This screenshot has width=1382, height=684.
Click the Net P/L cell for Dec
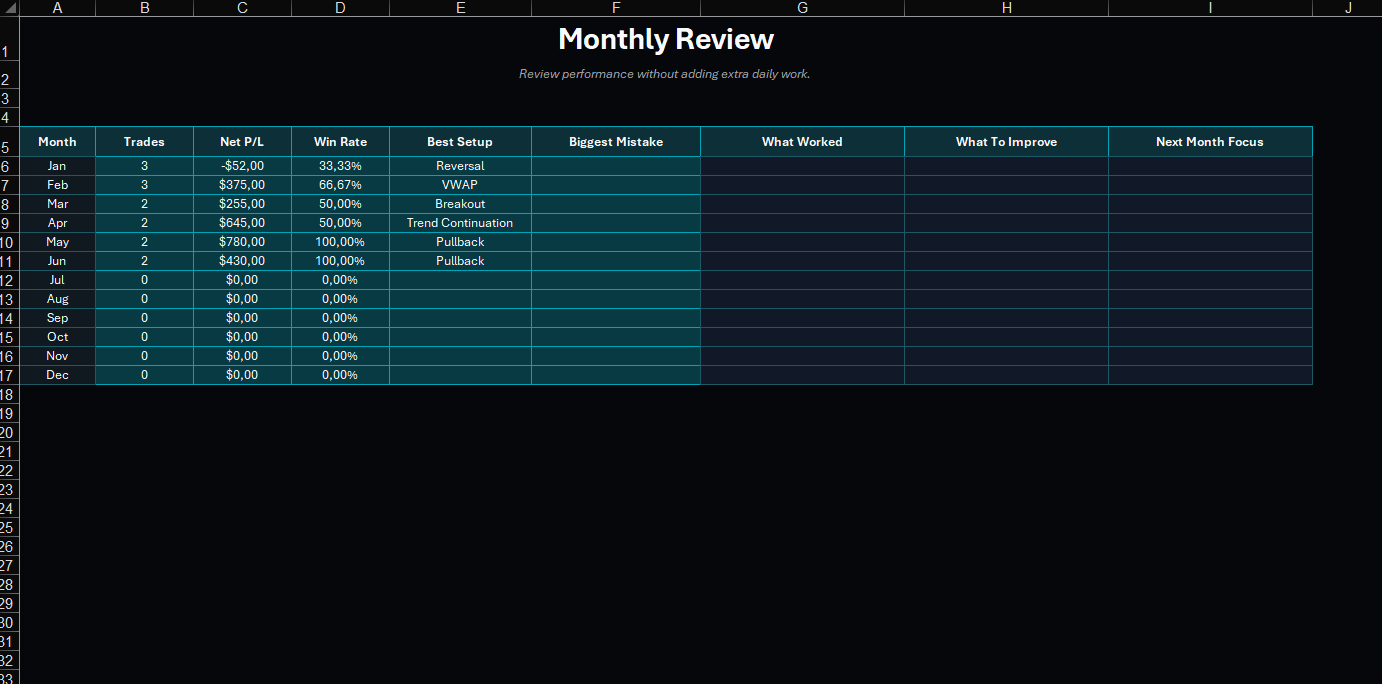pyautogui.click(x=242, y=375)
